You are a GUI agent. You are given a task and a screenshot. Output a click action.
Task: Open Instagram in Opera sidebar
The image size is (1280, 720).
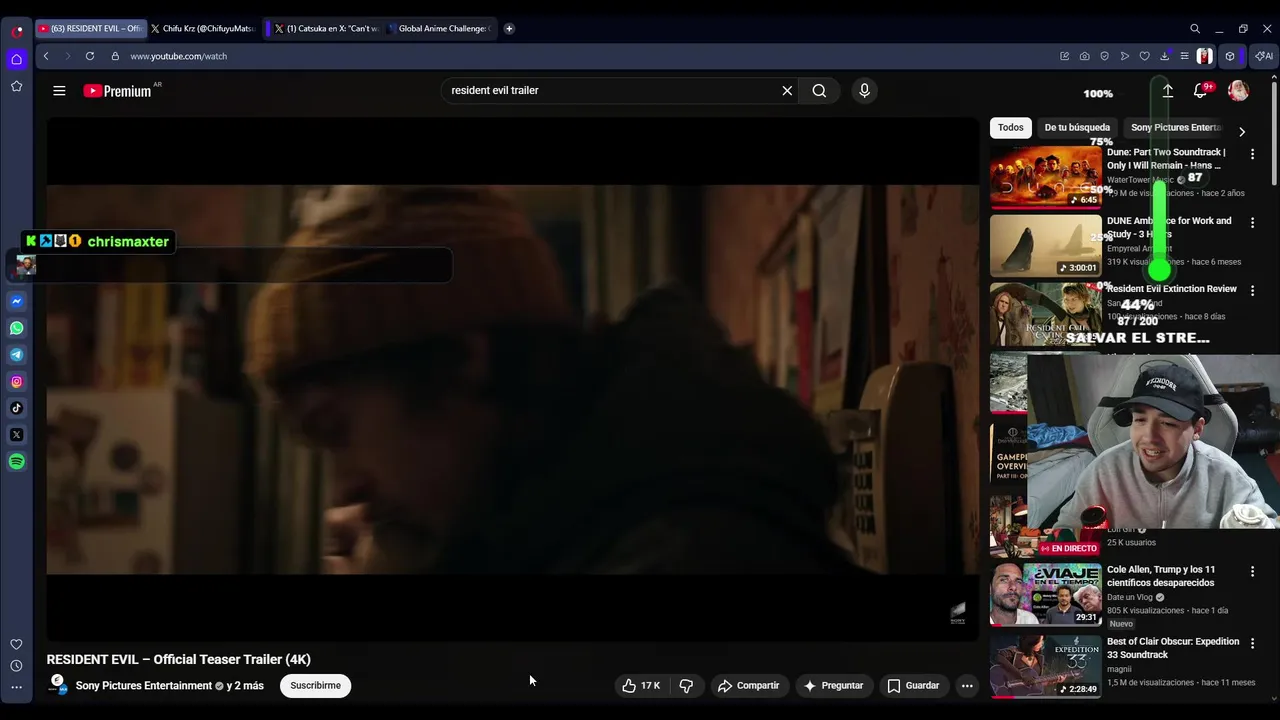coord(17,382)
